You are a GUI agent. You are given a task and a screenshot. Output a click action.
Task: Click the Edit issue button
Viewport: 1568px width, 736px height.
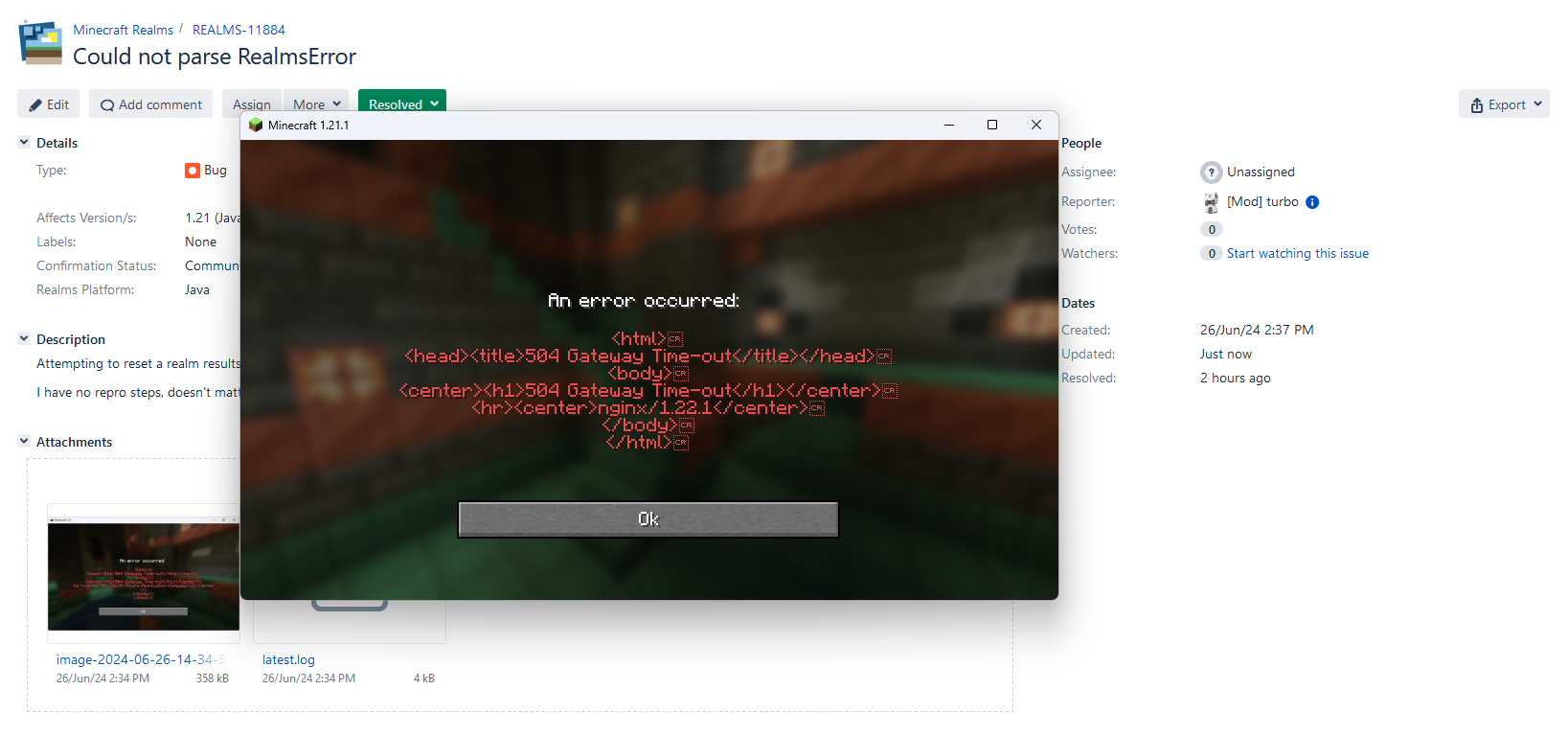tap(49, 104)
